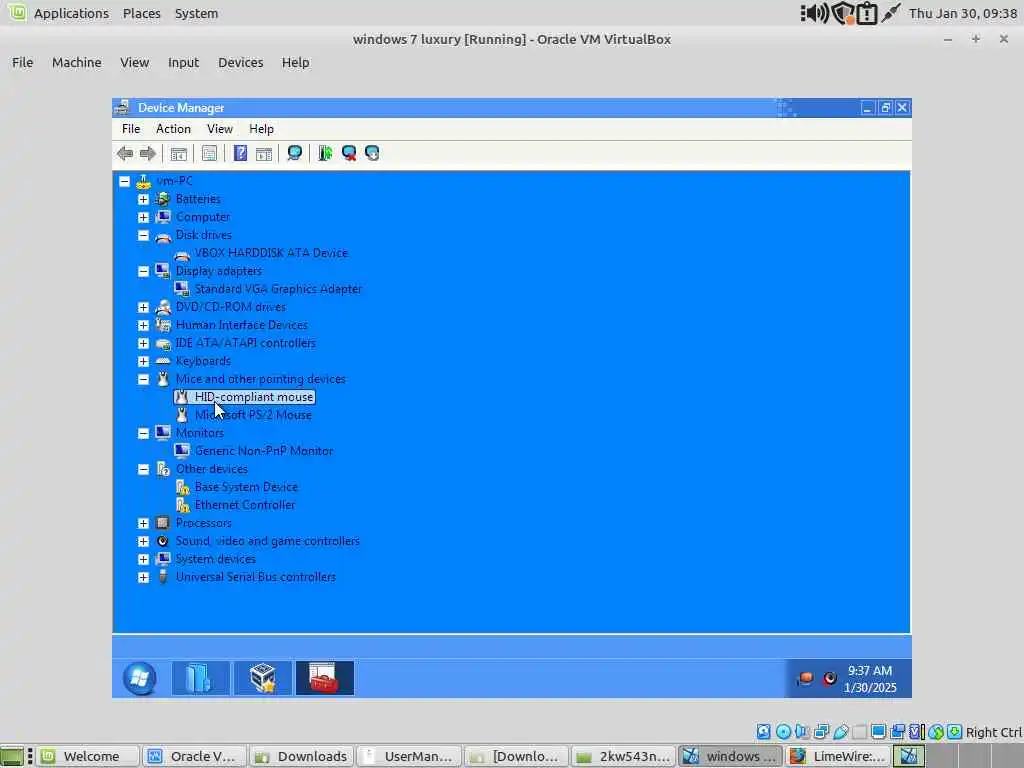Click the red toolbox taskbar icon in guest
The image size is (1024, 768).
pyautogui.click(x=325, y=678)
